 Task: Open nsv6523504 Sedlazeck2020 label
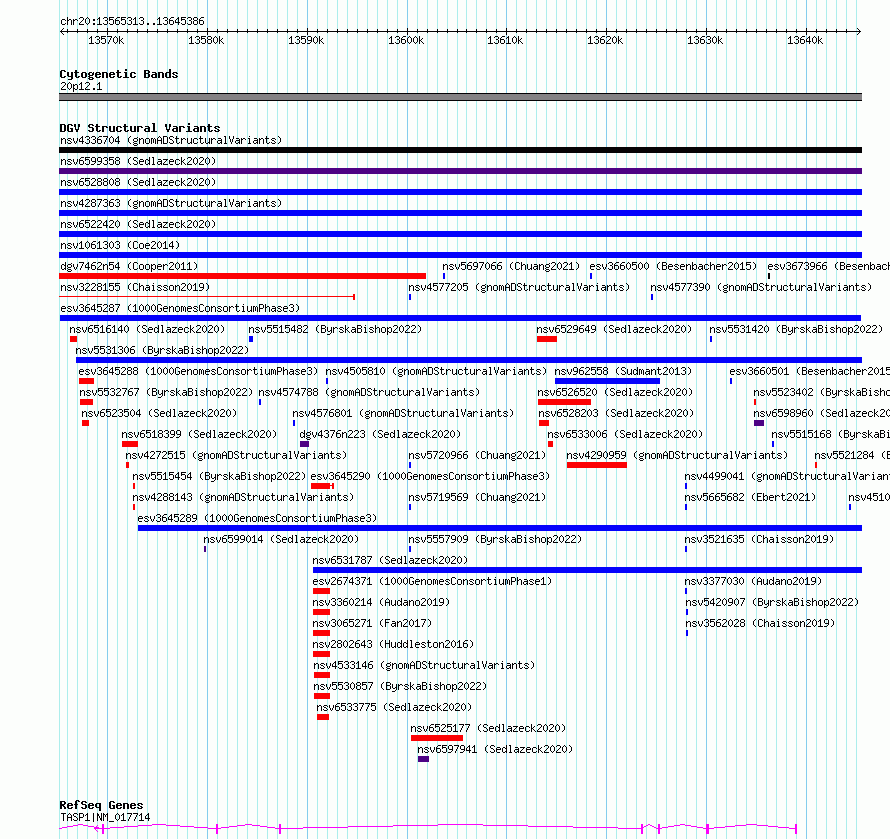point(159,413)
